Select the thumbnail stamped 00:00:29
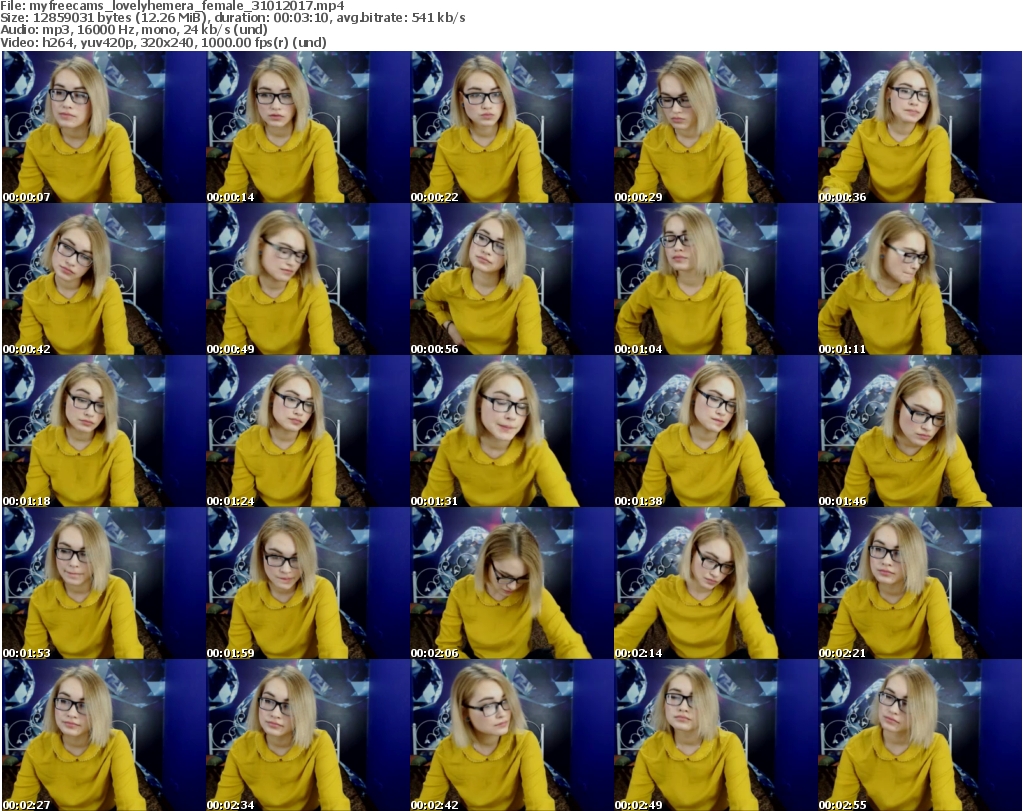 tap(716, 127)
